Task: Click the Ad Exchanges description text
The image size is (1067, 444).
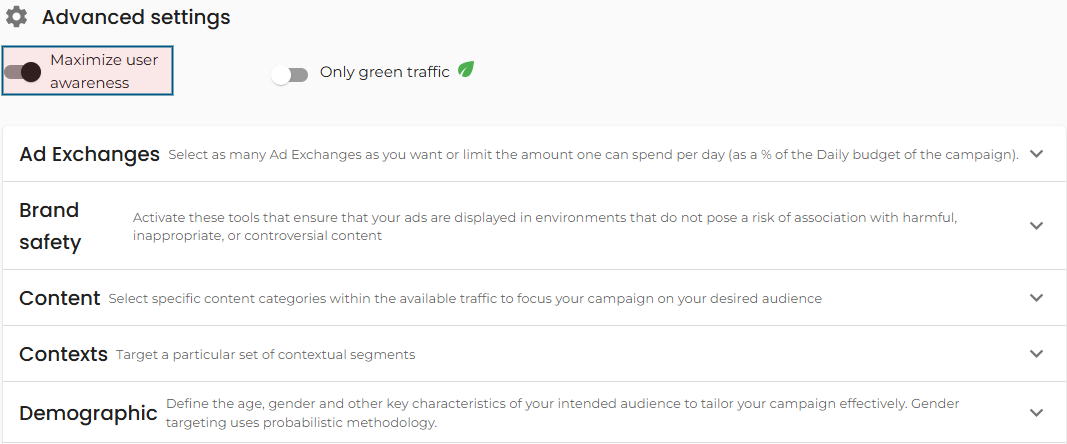Action: [x=593, y=155]
